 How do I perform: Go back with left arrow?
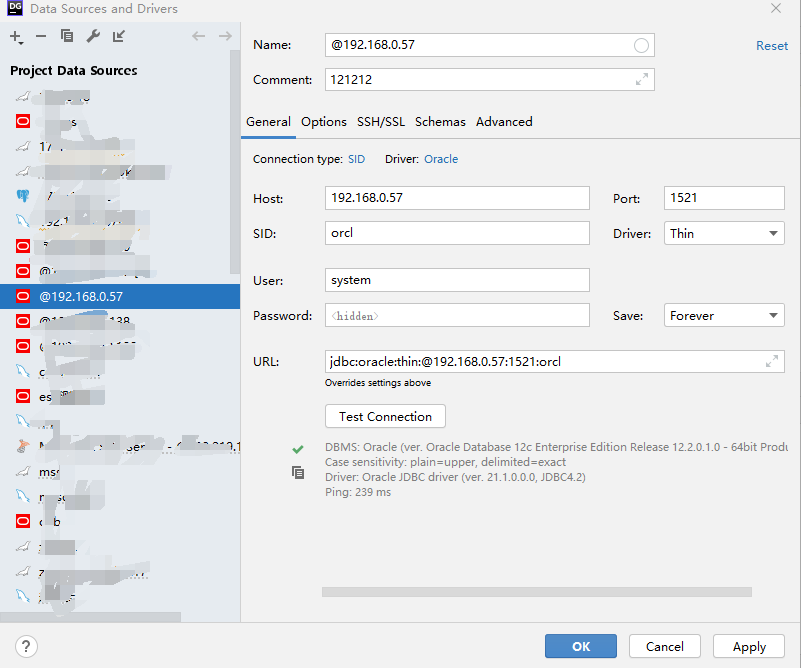click(198, 36)
